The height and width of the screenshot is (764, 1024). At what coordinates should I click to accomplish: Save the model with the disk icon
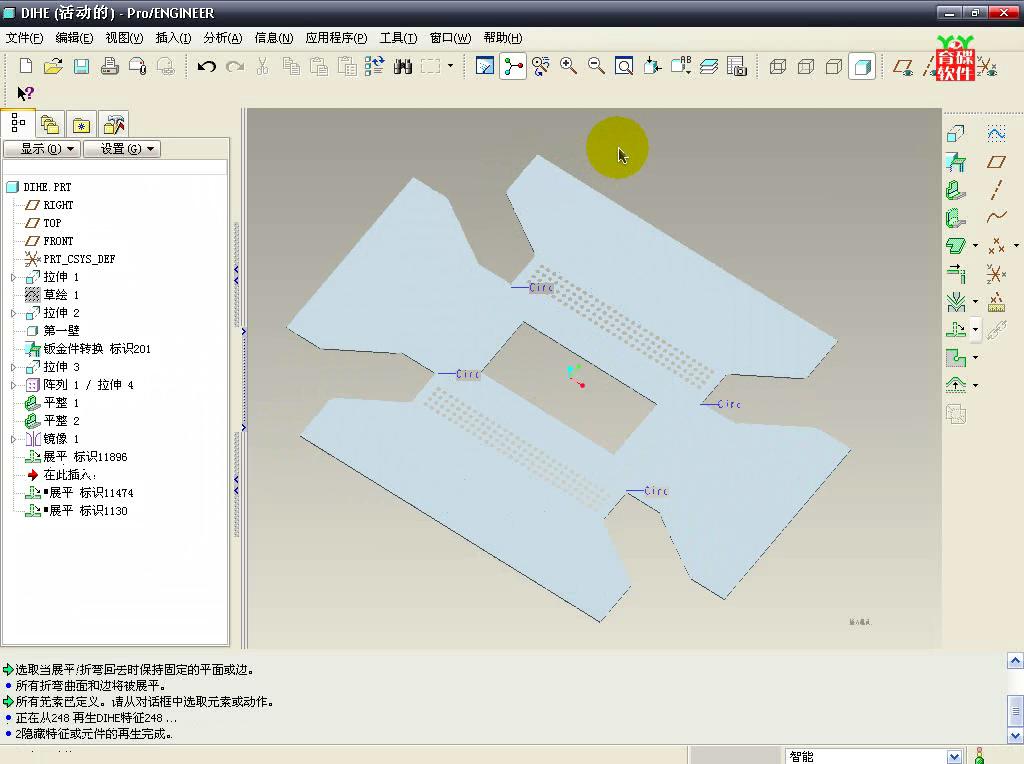[82, 66]
